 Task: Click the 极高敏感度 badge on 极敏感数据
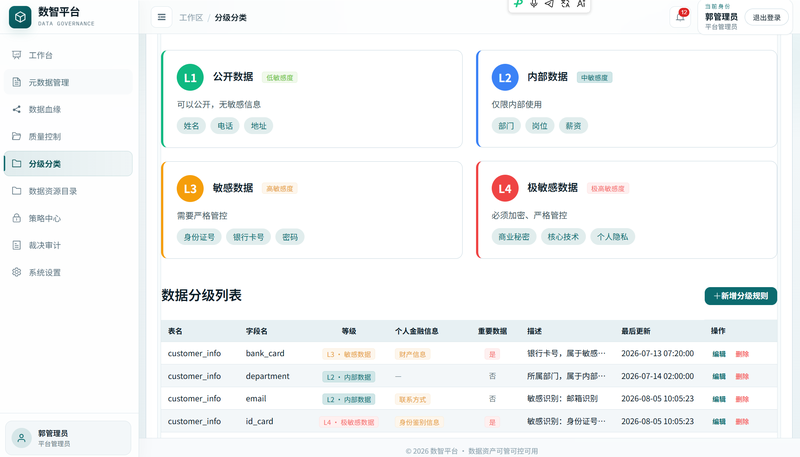608,189
